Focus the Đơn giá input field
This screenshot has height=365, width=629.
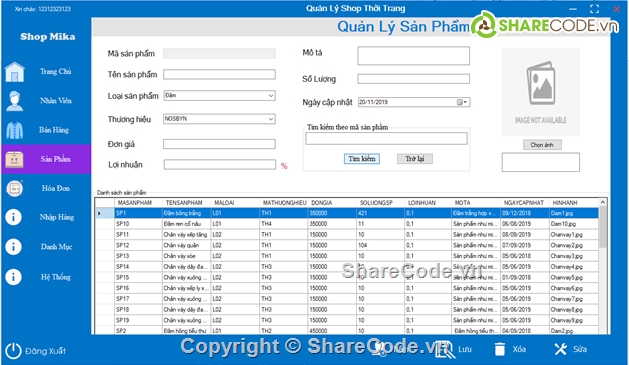(219, 144)
